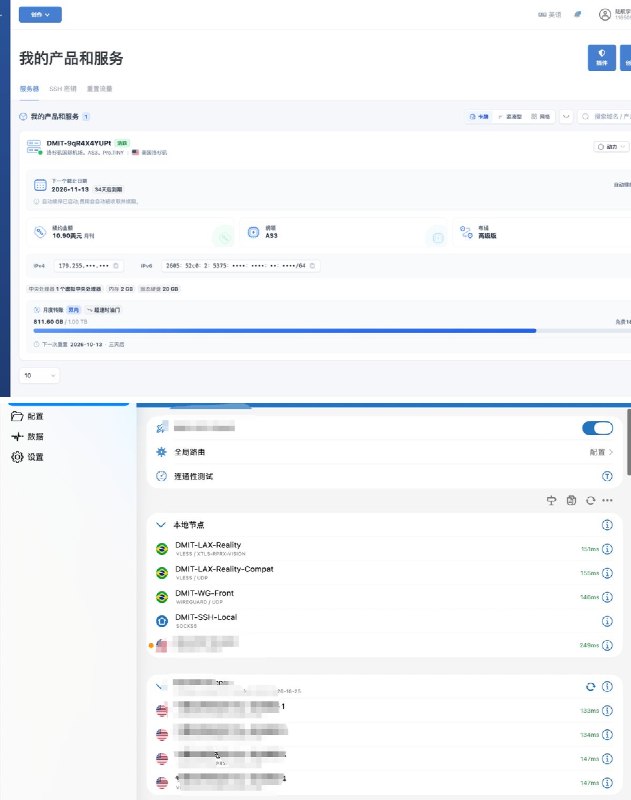Click the vertical scrollbar of proxy panel

[629, 442]
